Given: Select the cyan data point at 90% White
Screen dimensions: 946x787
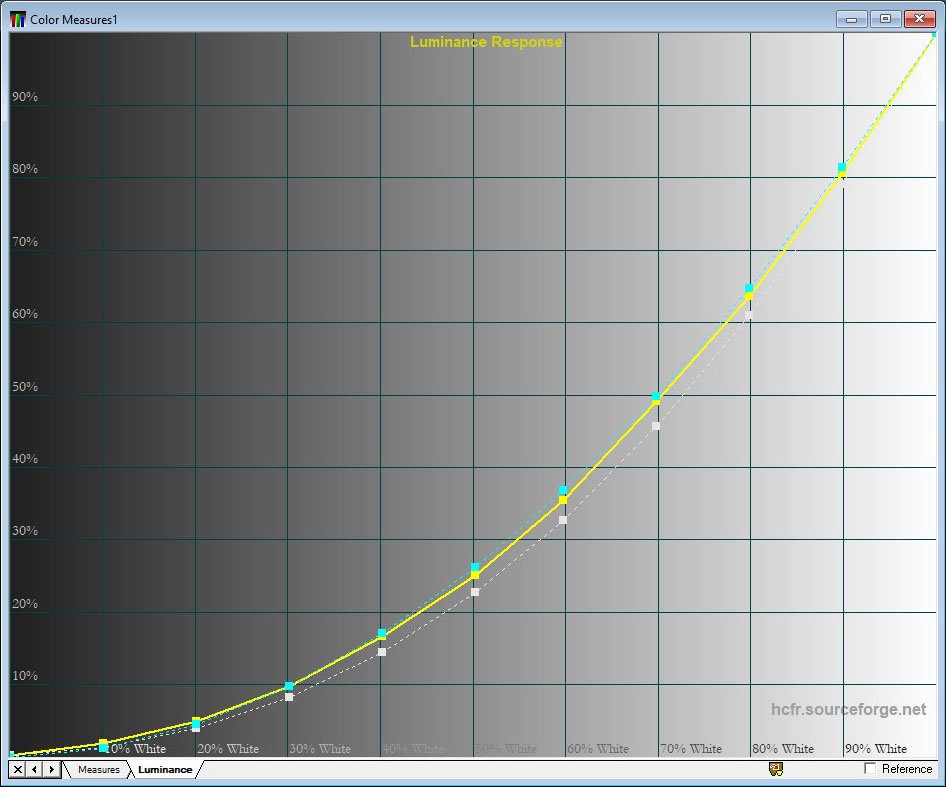Looking at the screenshot, I should tap(842, 167).
